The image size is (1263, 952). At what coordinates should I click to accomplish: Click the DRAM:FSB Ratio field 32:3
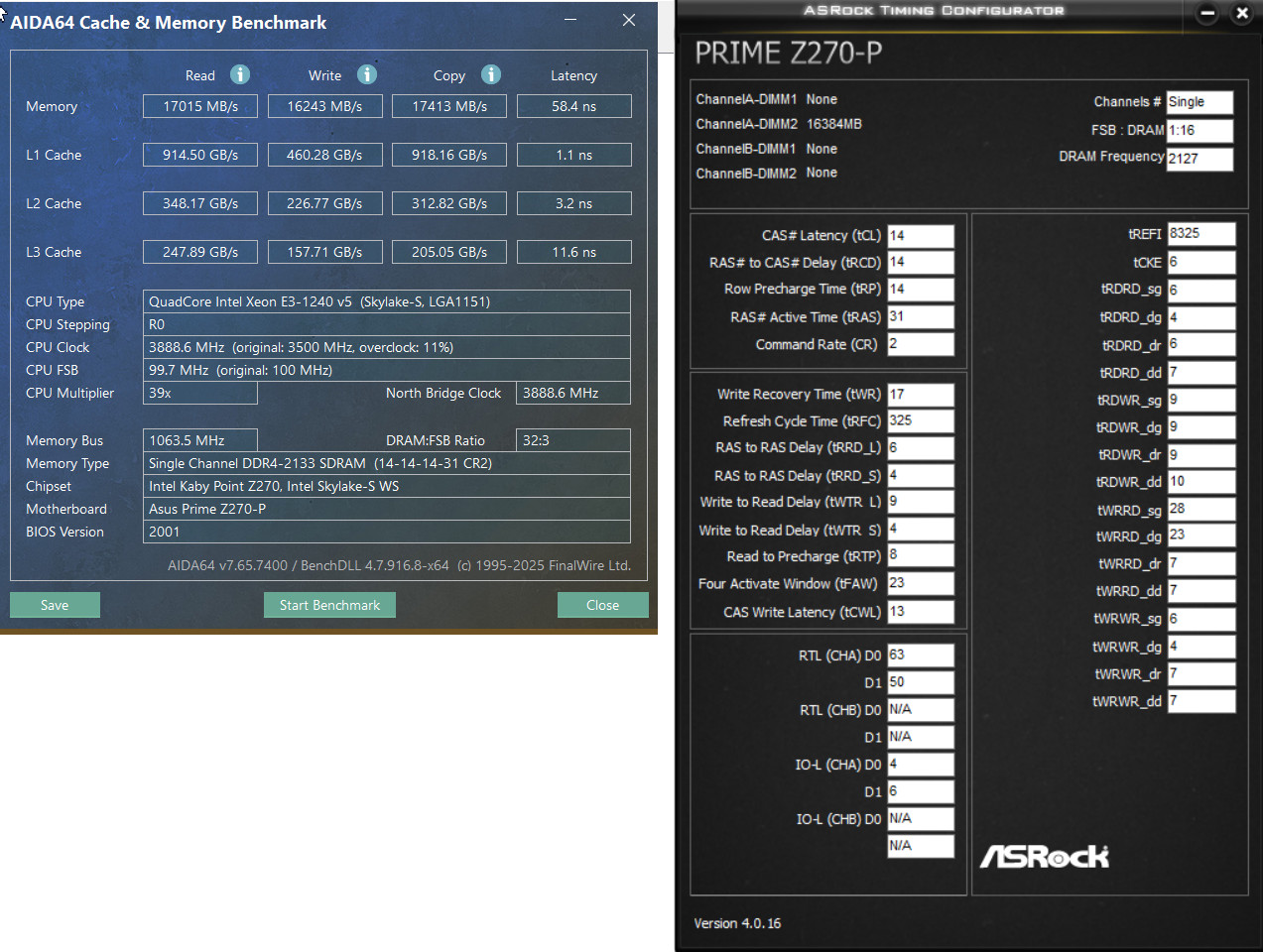pos(573,440)
